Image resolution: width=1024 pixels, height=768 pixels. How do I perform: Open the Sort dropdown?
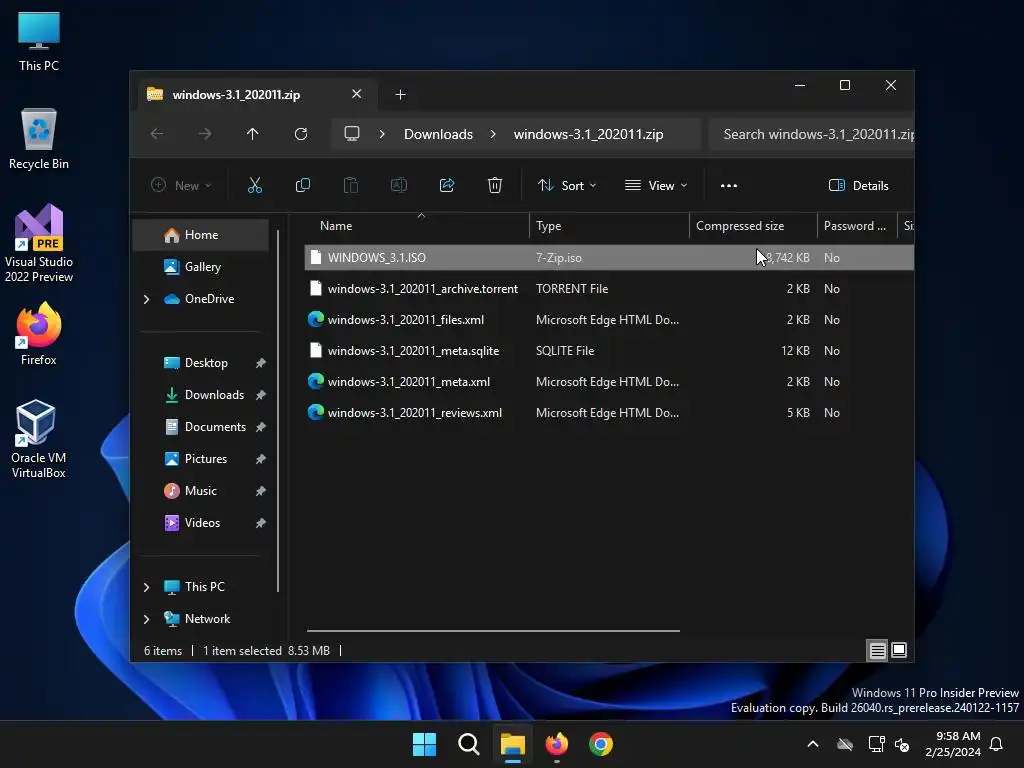[567, 185]
